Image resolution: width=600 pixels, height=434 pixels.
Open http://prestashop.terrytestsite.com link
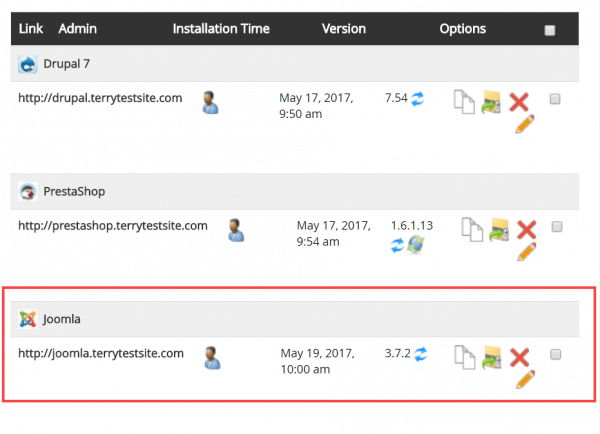point(113,226)
